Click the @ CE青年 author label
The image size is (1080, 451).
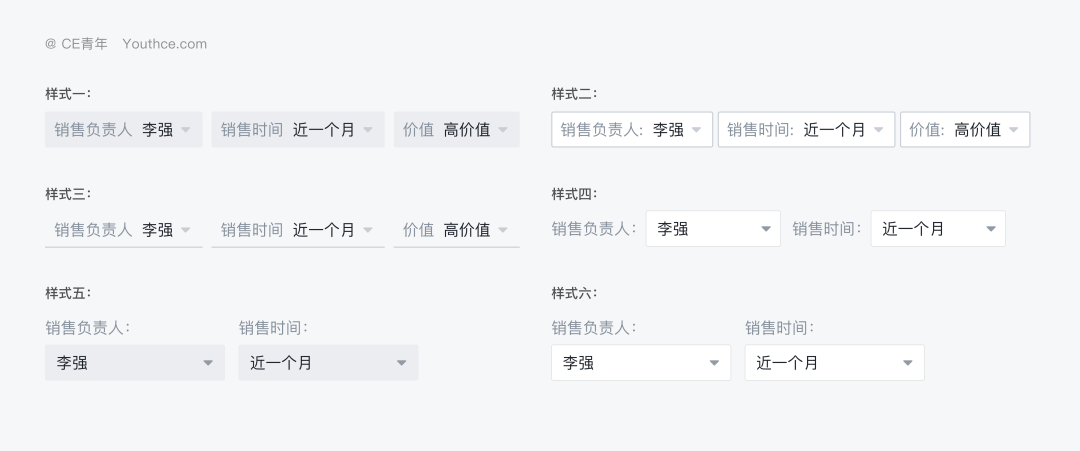pyautogui.click(x=76, y=44)
